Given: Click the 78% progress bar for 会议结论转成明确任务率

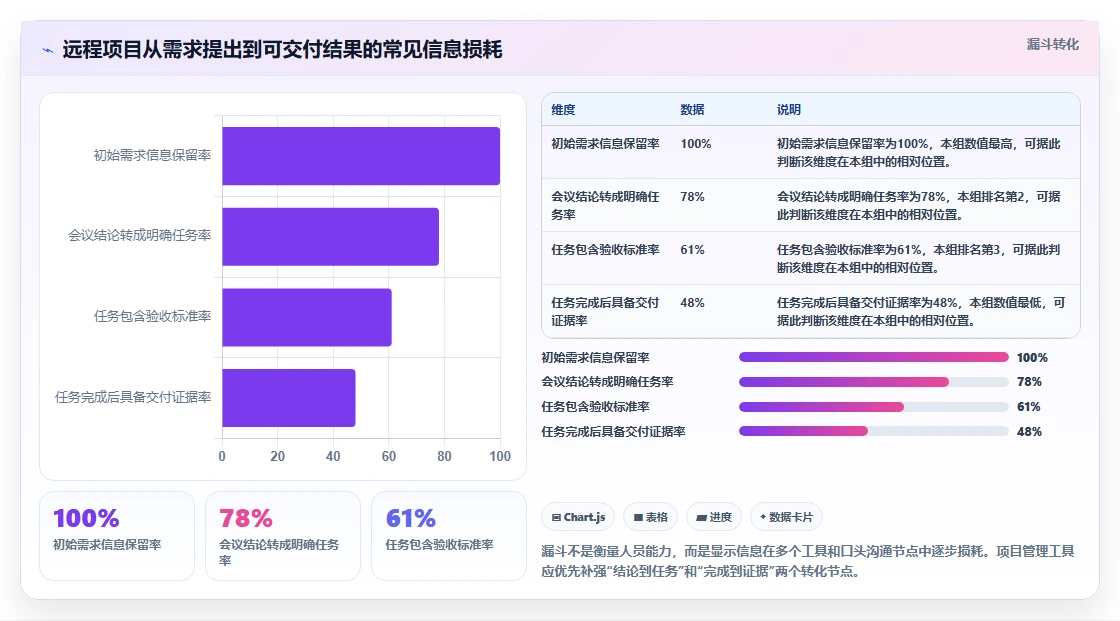Looking at the screenshot, I should point(874,382).
